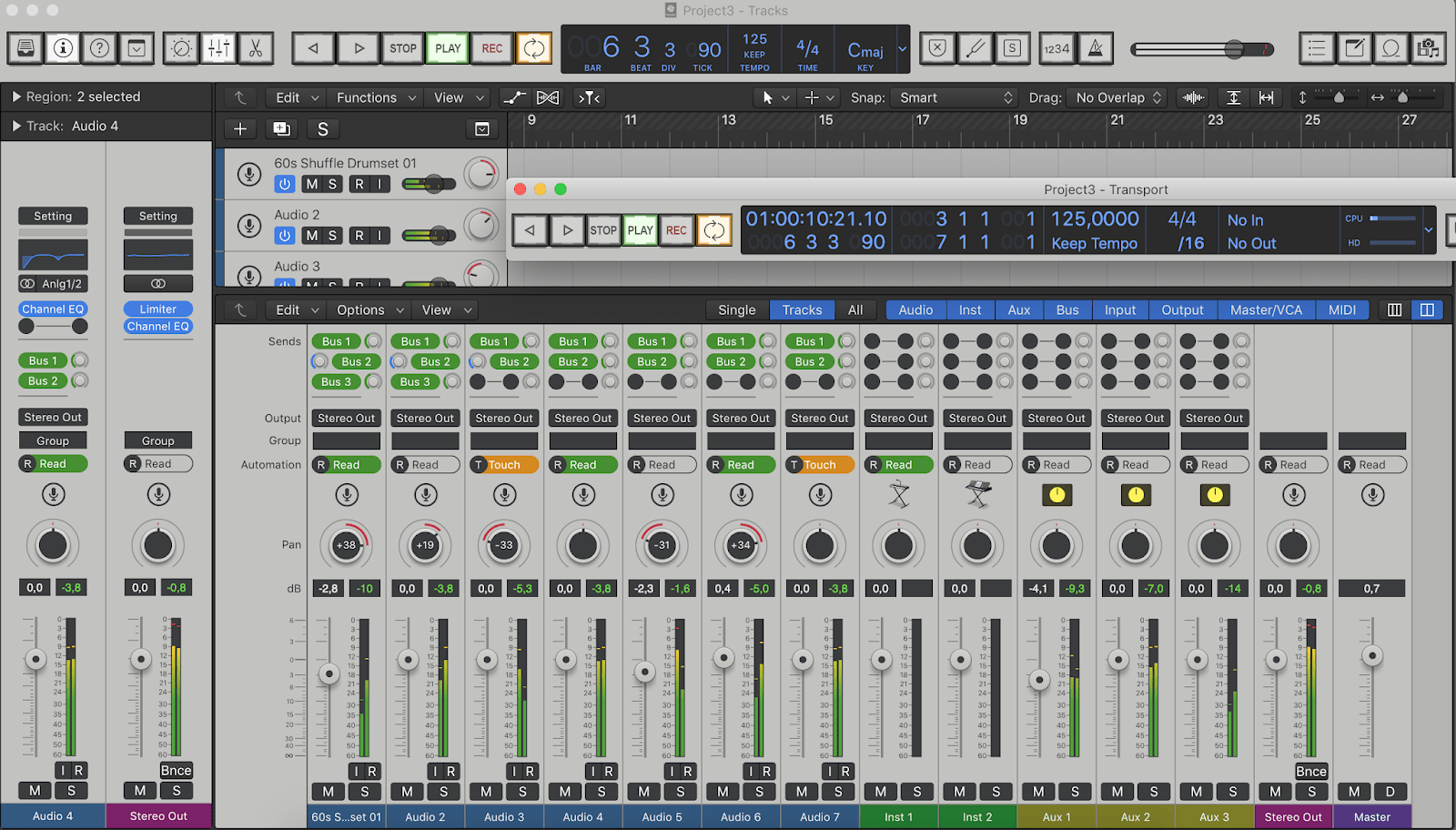Open the List Editors icon
The image size is (1456, 830).
coord(1317,48)
